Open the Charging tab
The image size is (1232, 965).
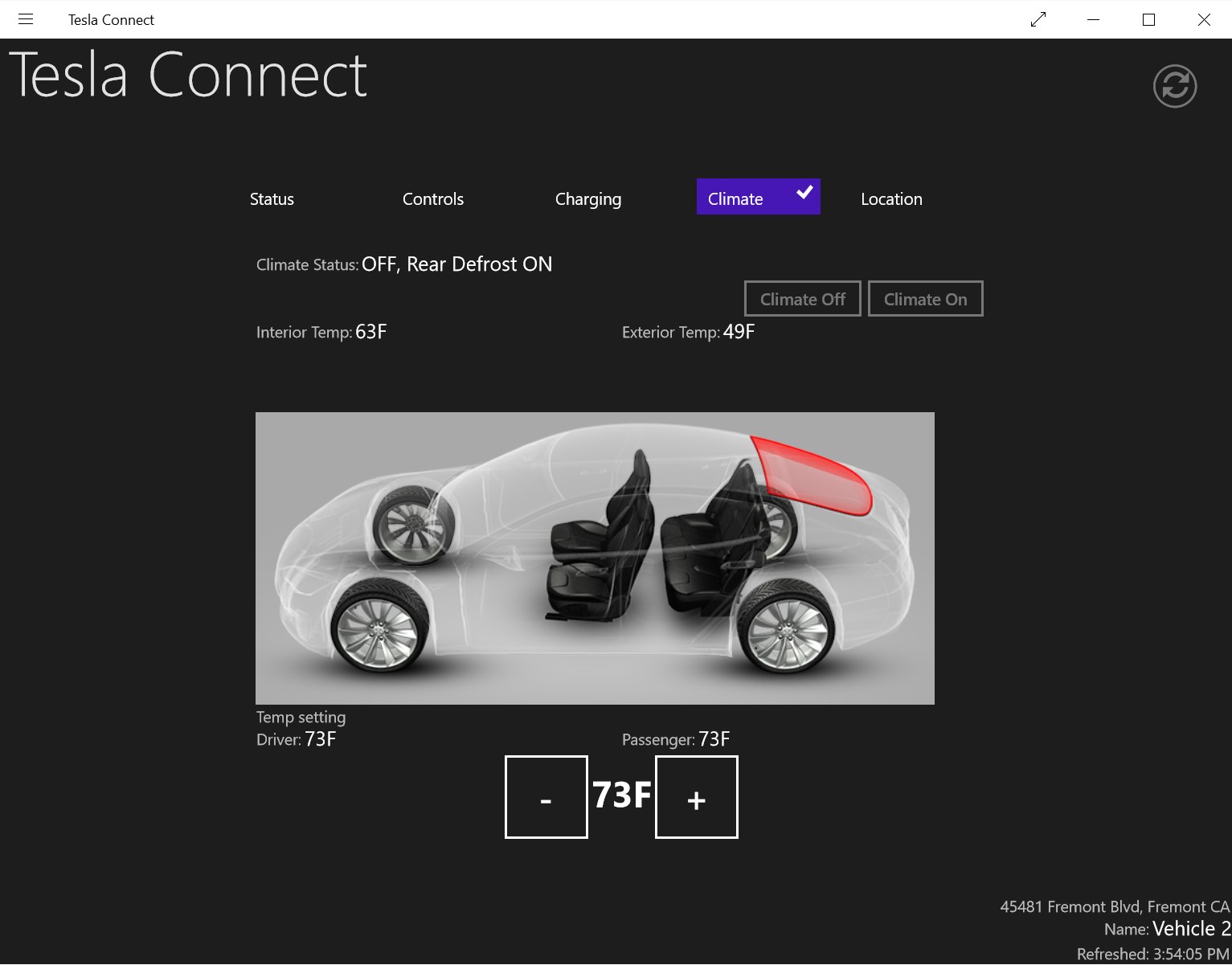coord(588,199)
